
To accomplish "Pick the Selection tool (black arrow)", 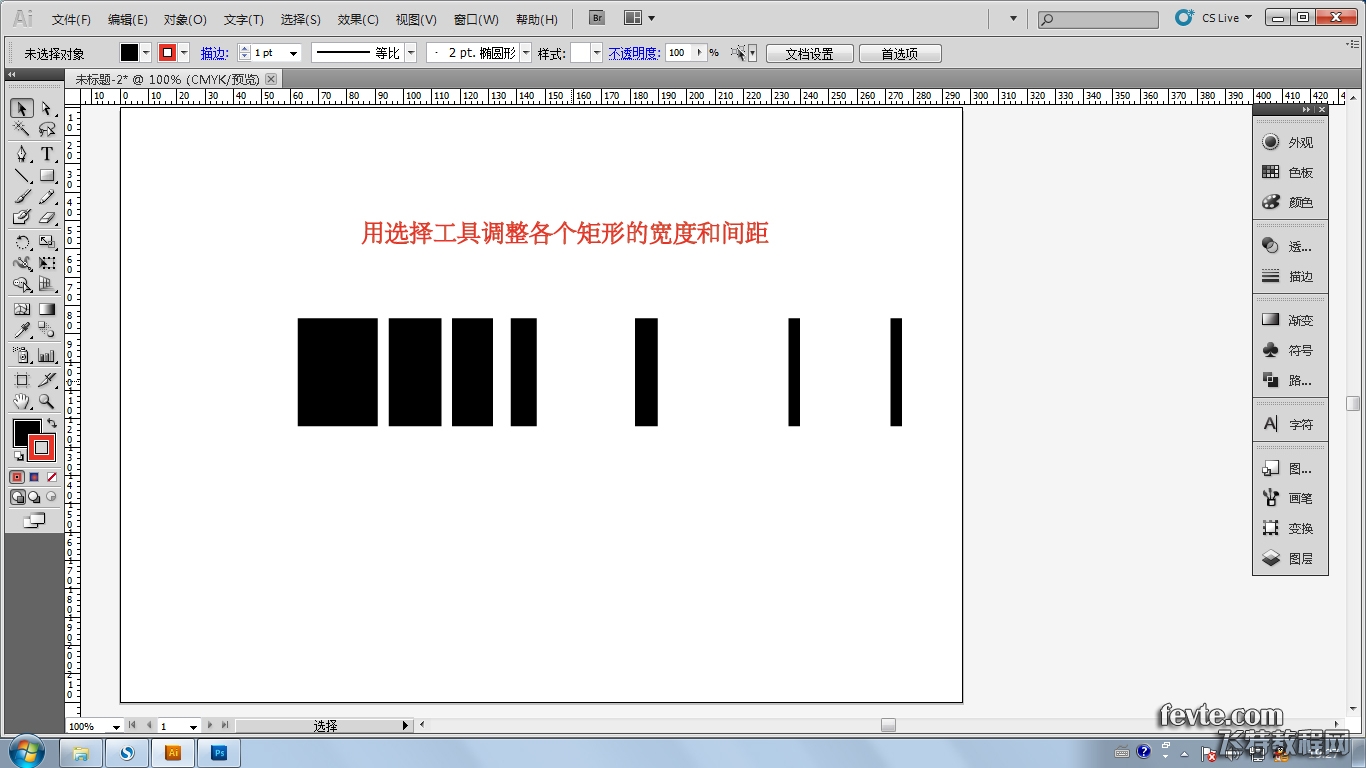I will click(x=22, y=108).
